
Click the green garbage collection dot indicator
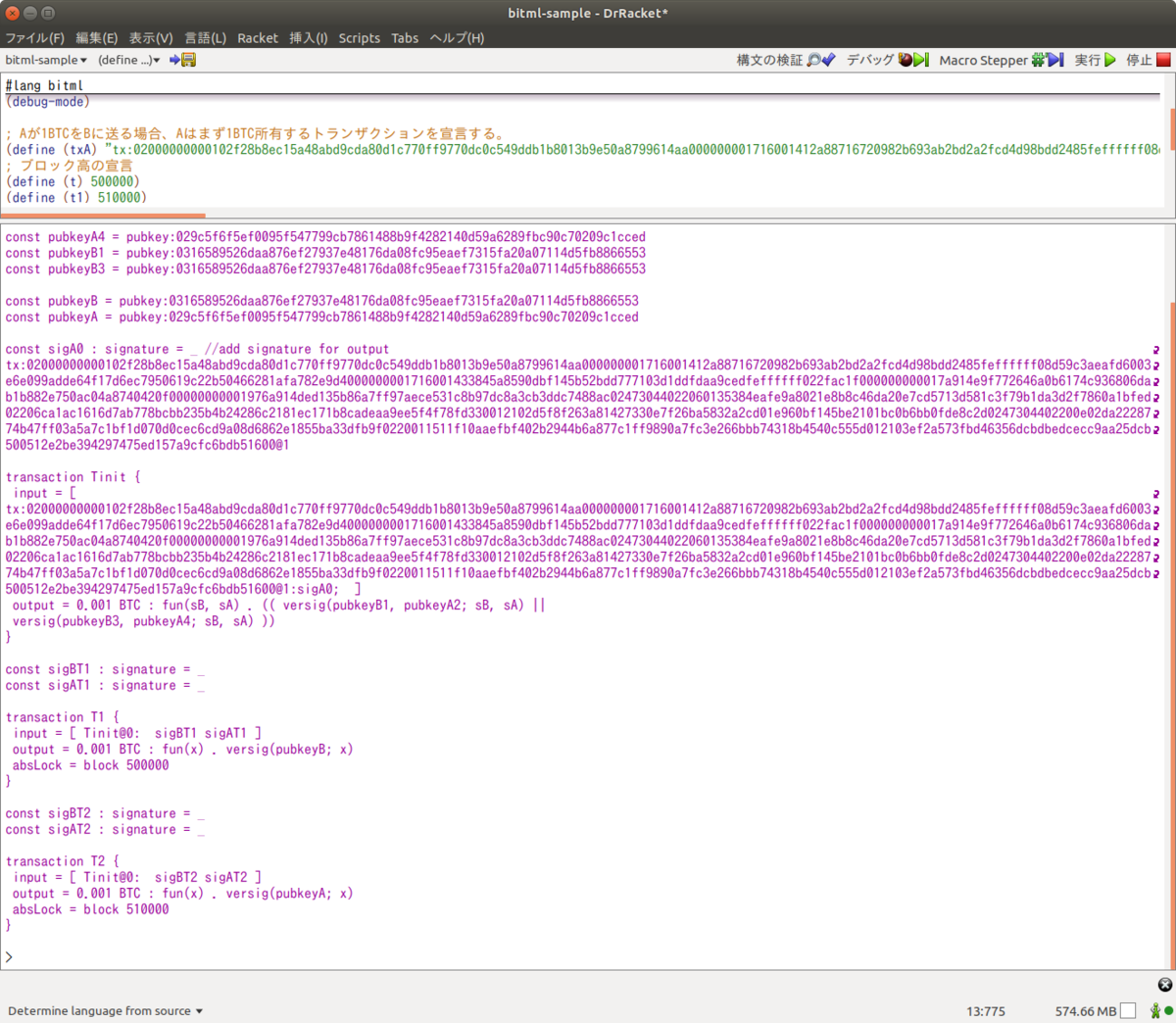pyautogui.click(x=1168, y=1010)
